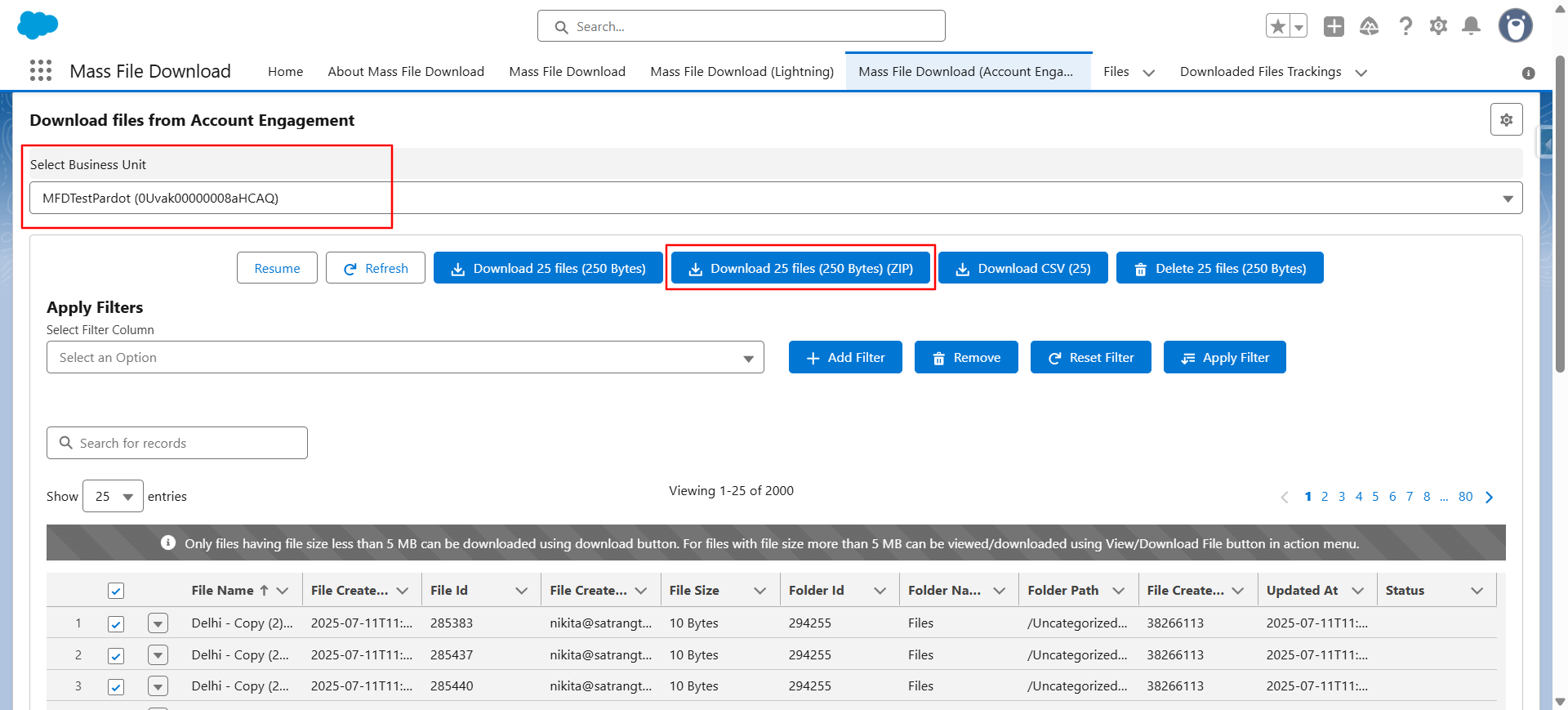Sort by File Name arrow icon

click(x=264, y=590)
